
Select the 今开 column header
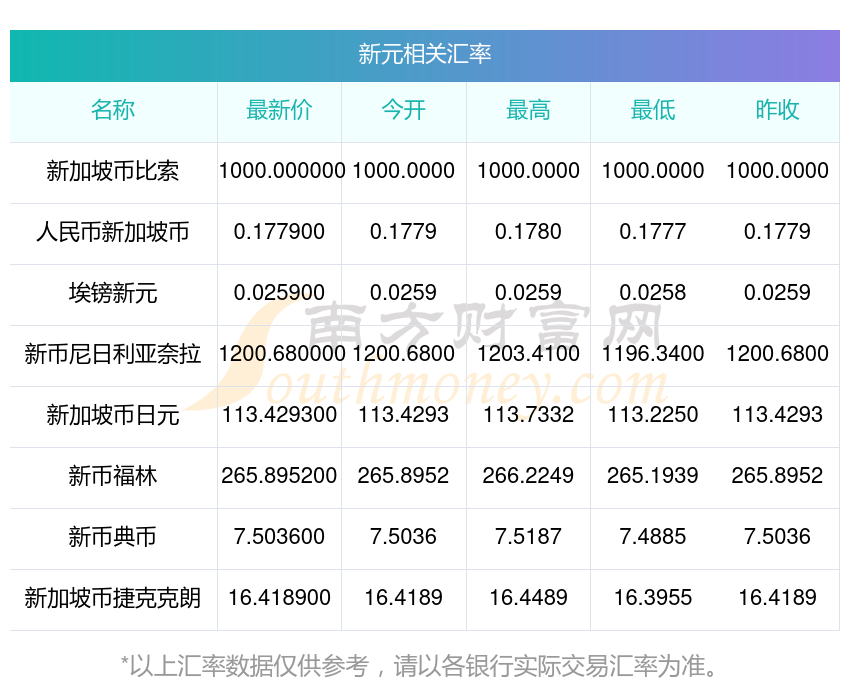click(x=404, y=110)
